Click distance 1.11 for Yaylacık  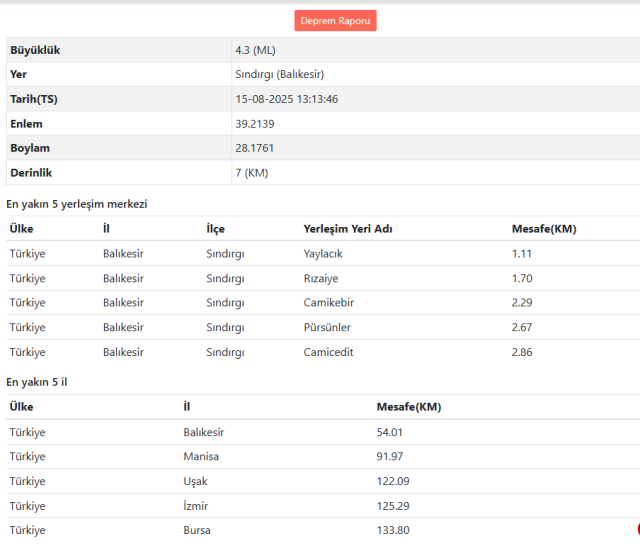[x=522, y=254]
